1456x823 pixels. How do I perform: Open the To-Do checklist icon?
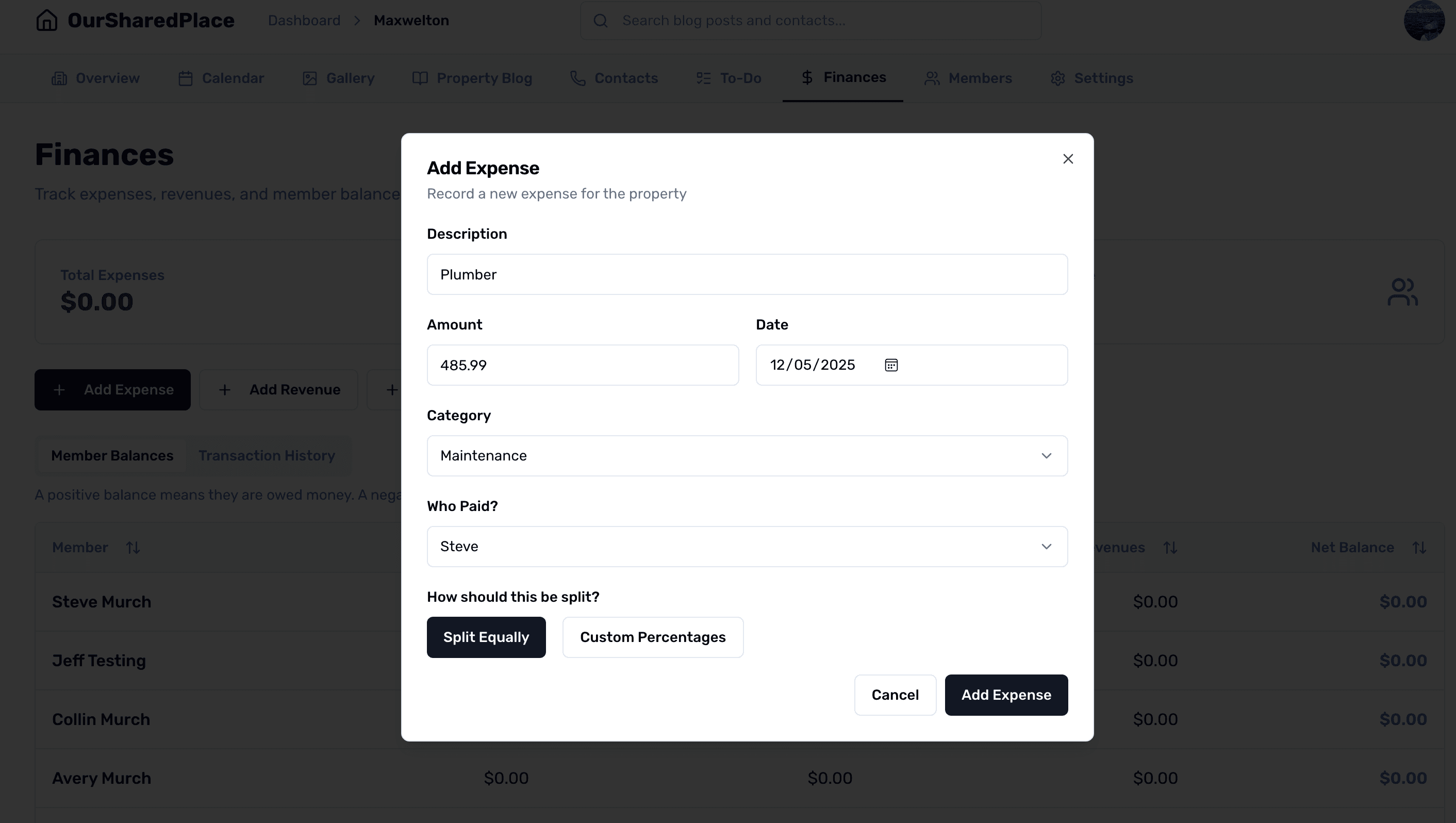coord(703,78)
